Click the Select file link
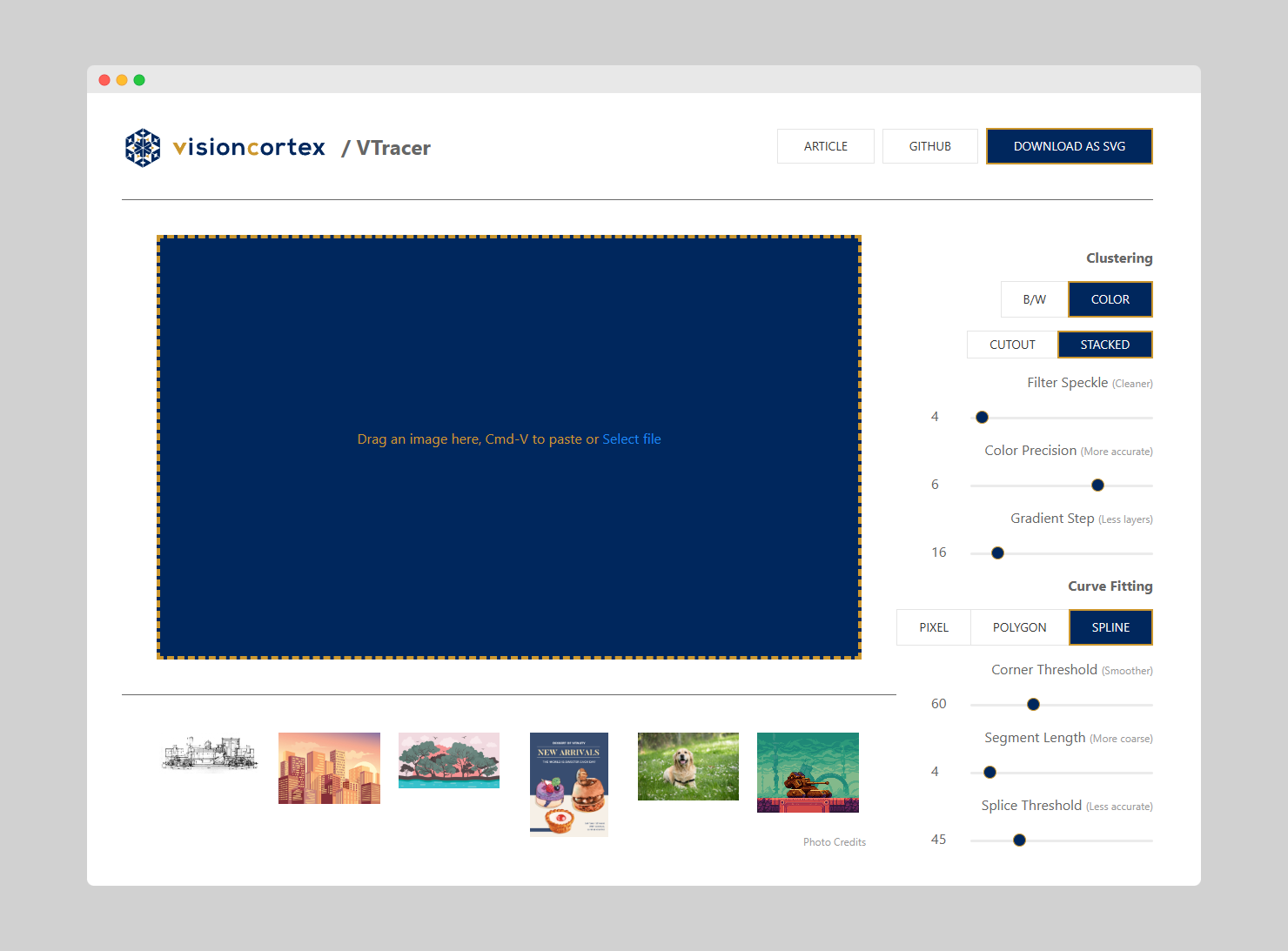 [632, 439]
